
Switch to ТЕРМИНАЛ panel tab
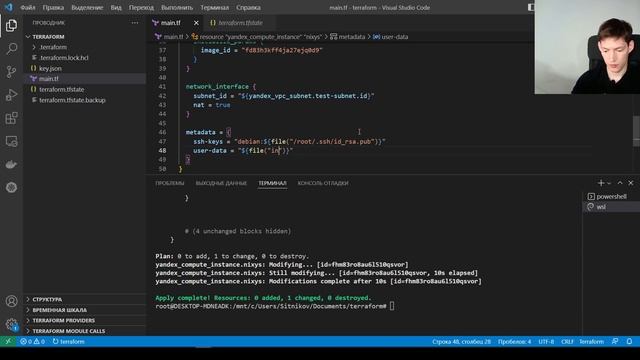[272, 183]
